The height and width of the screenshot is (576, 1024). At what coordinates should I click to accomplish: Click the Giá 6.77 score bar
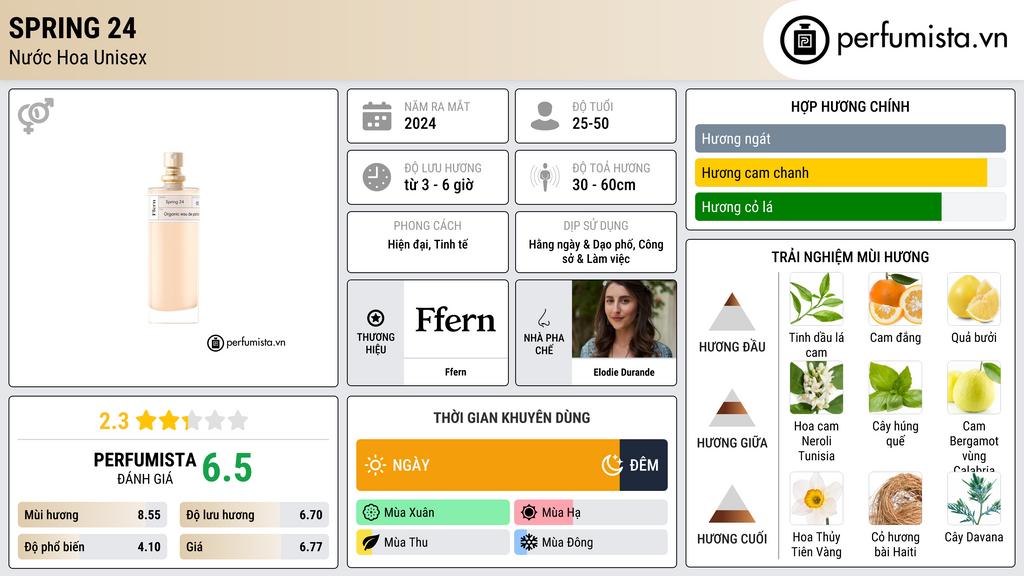[254, 547]
